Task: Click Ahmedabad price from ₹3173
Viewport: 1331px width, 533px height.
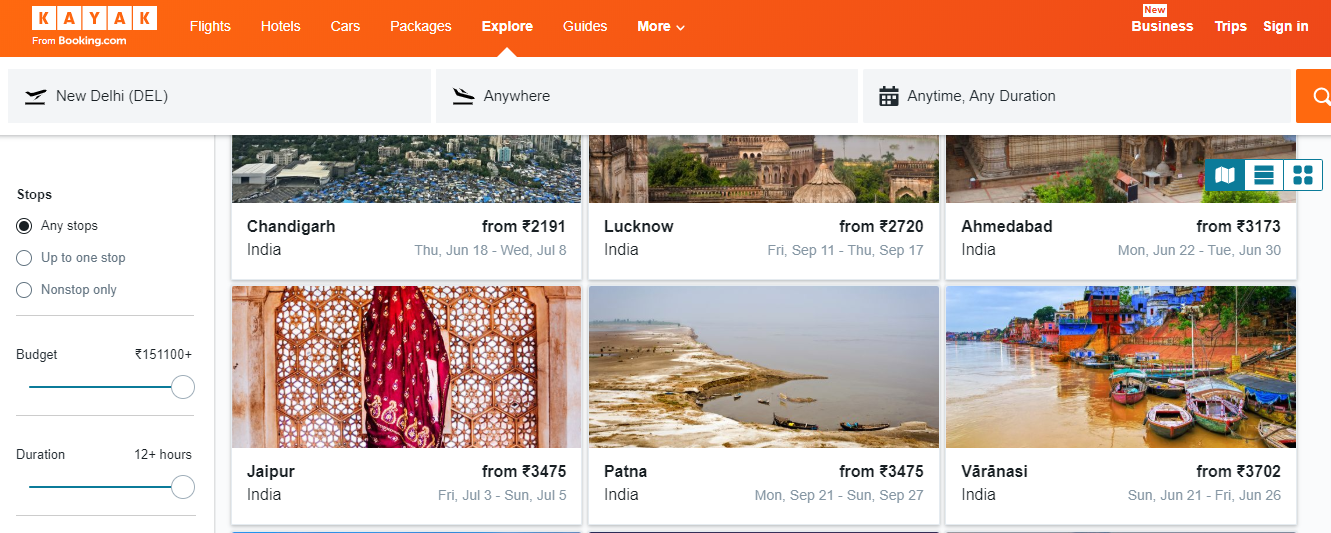Action: (x=1238, y=226)
